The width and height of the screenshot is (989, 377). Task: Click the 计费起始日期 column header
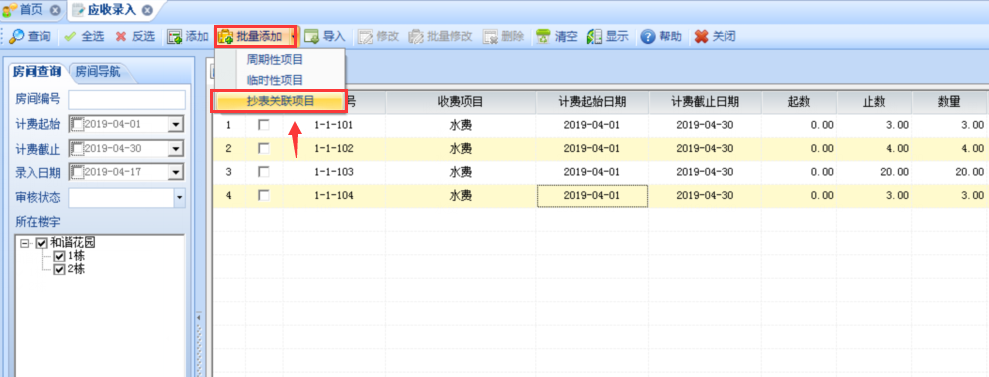point(592,102)
